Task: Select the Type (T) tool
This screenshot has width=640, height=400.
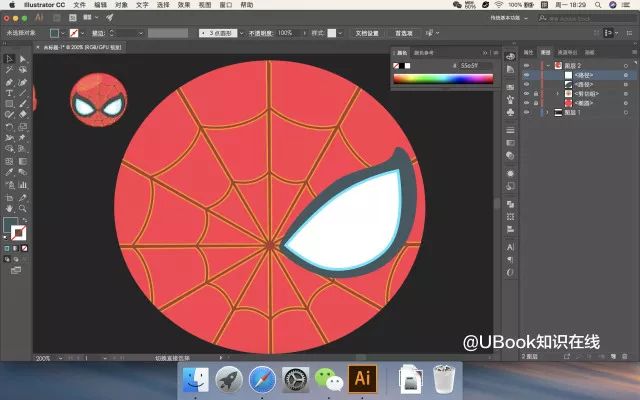Action: [x=9, y=93]
